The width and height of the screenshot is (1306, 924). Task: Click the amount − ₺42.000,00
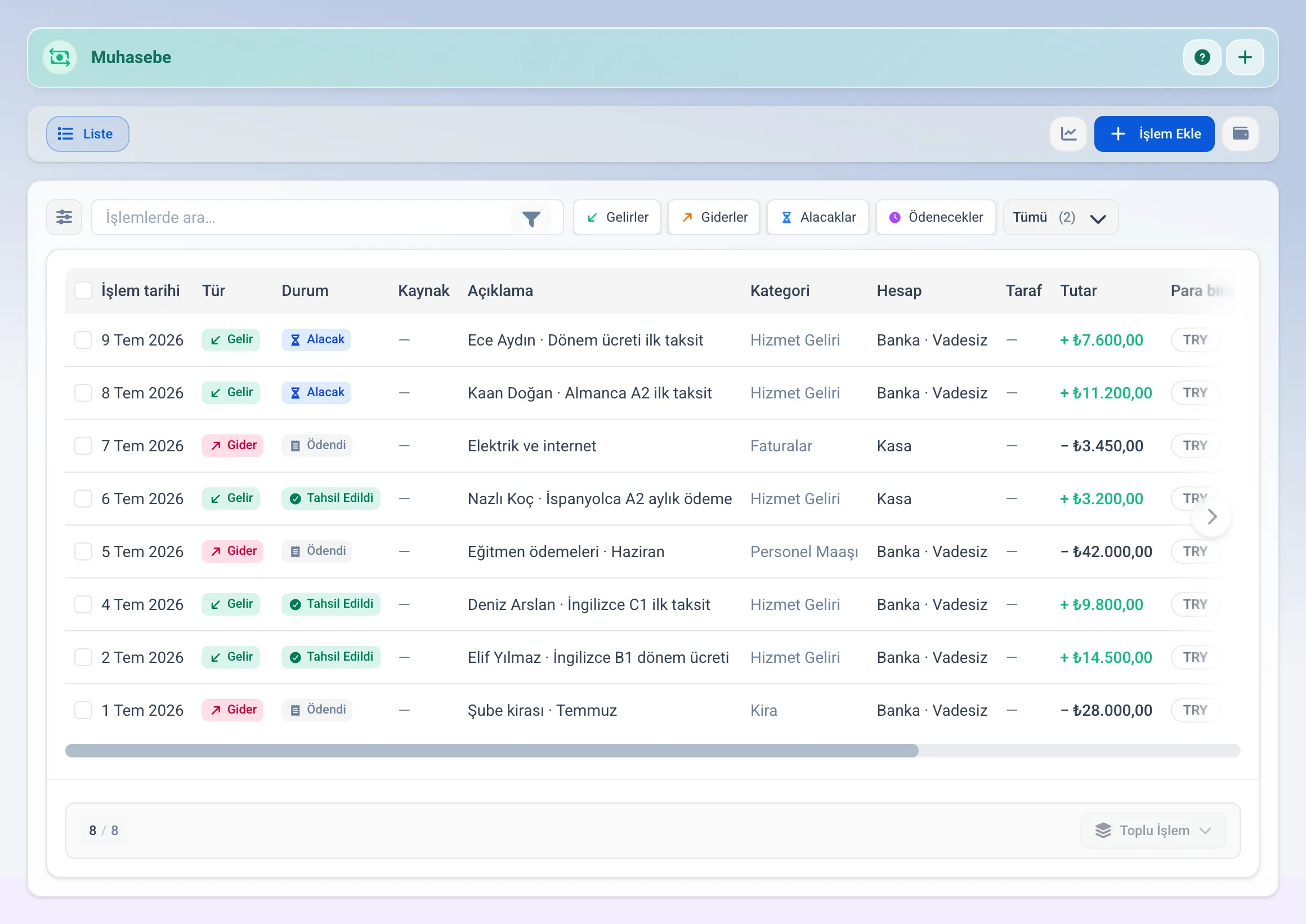point(1106,552)
